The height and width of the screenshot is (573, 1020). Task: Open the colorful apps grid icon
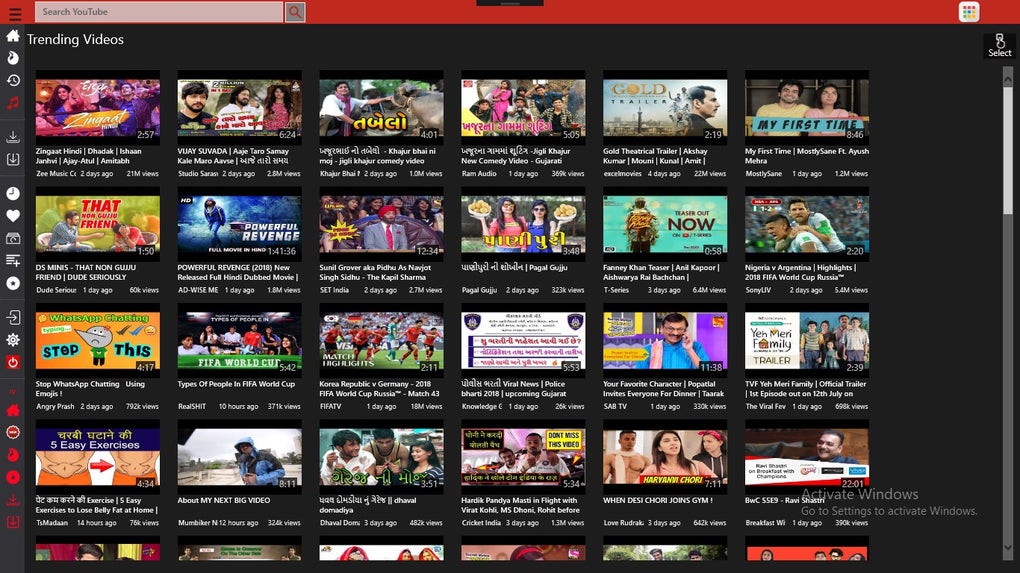(969, 12)
